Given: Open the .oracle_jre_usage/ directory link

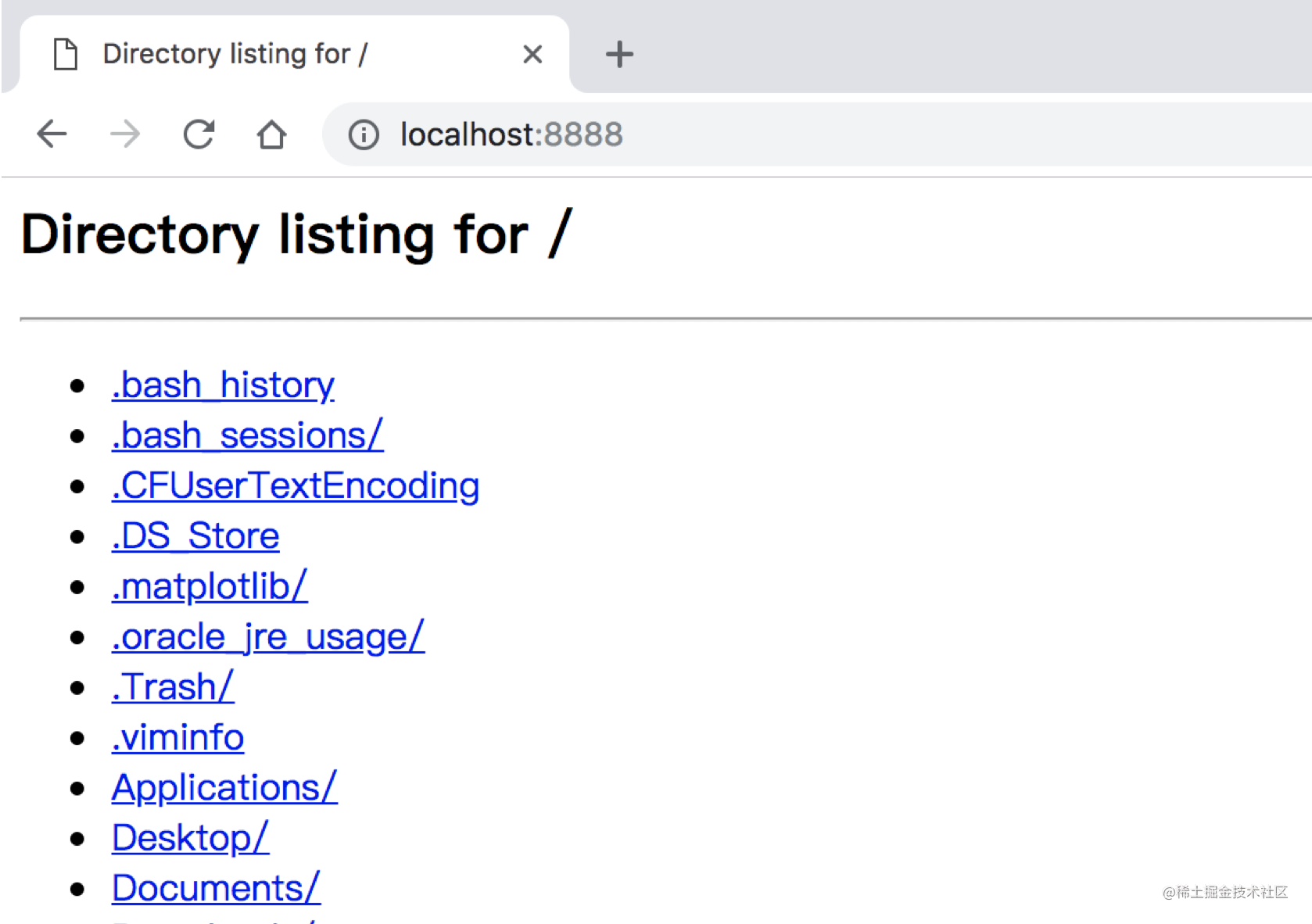Looking at the screenshot, I should tap(268, 636).
